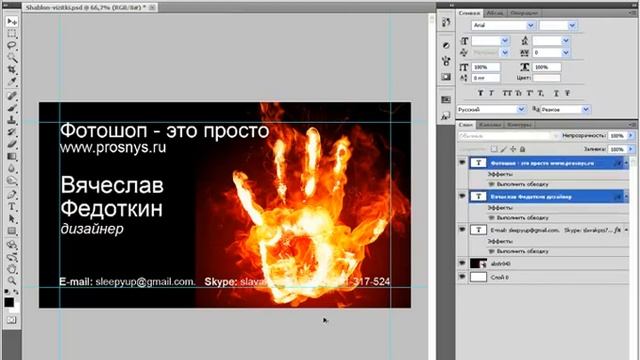
Task: Click Faux Bold style button
Action: click(480, 93)
